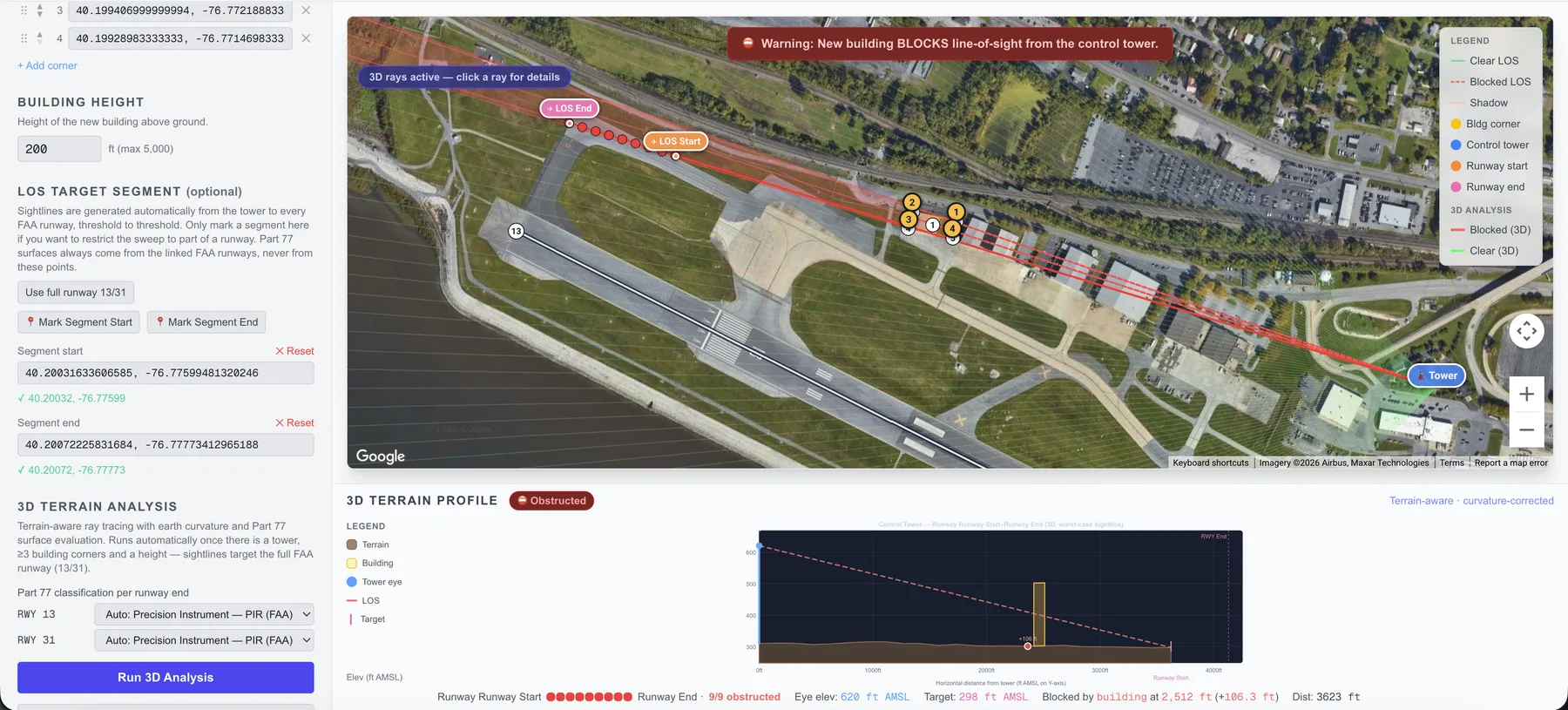Click Clear (3D) legend entry

[1484, 251]
